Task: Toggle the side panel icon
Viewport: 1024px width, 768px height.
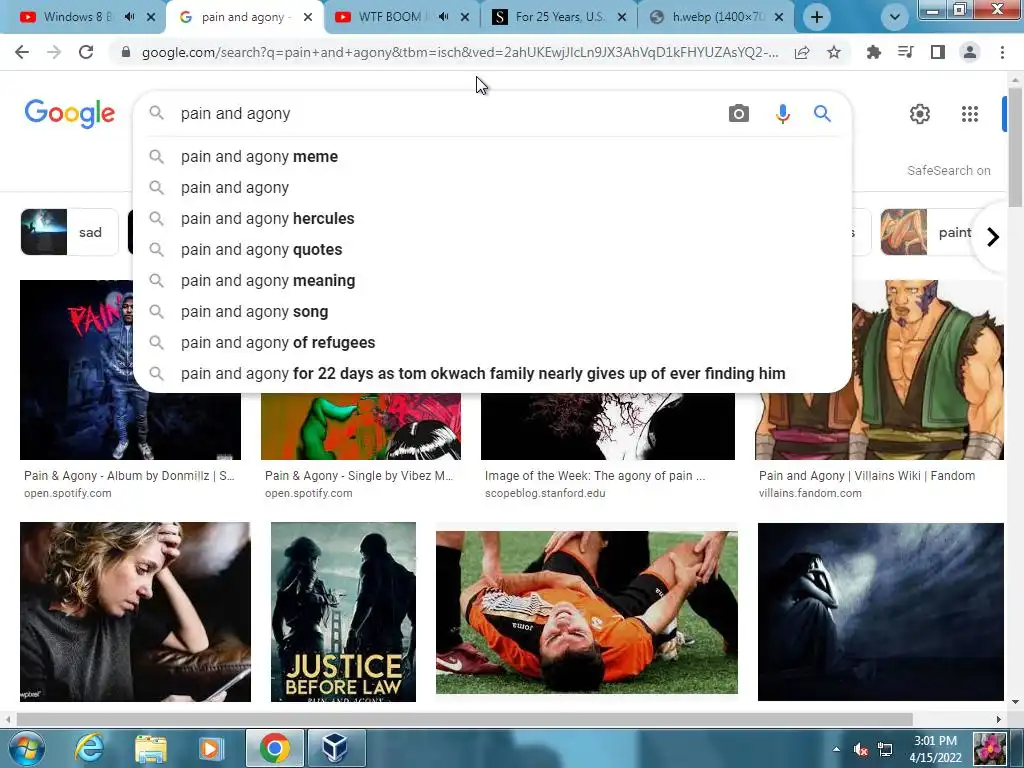Action: tap(938, 52)
